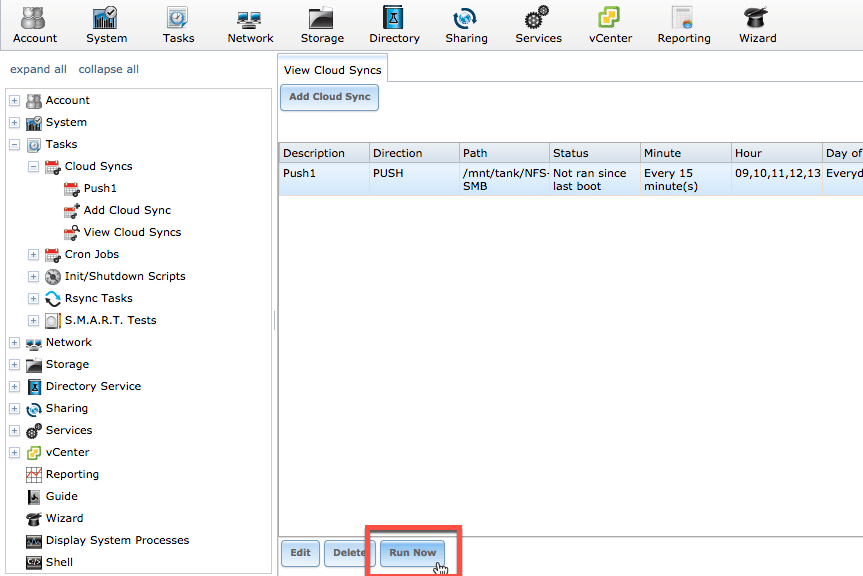Expand the Network tree node
863x576 pixels.
tap(15, 343)
